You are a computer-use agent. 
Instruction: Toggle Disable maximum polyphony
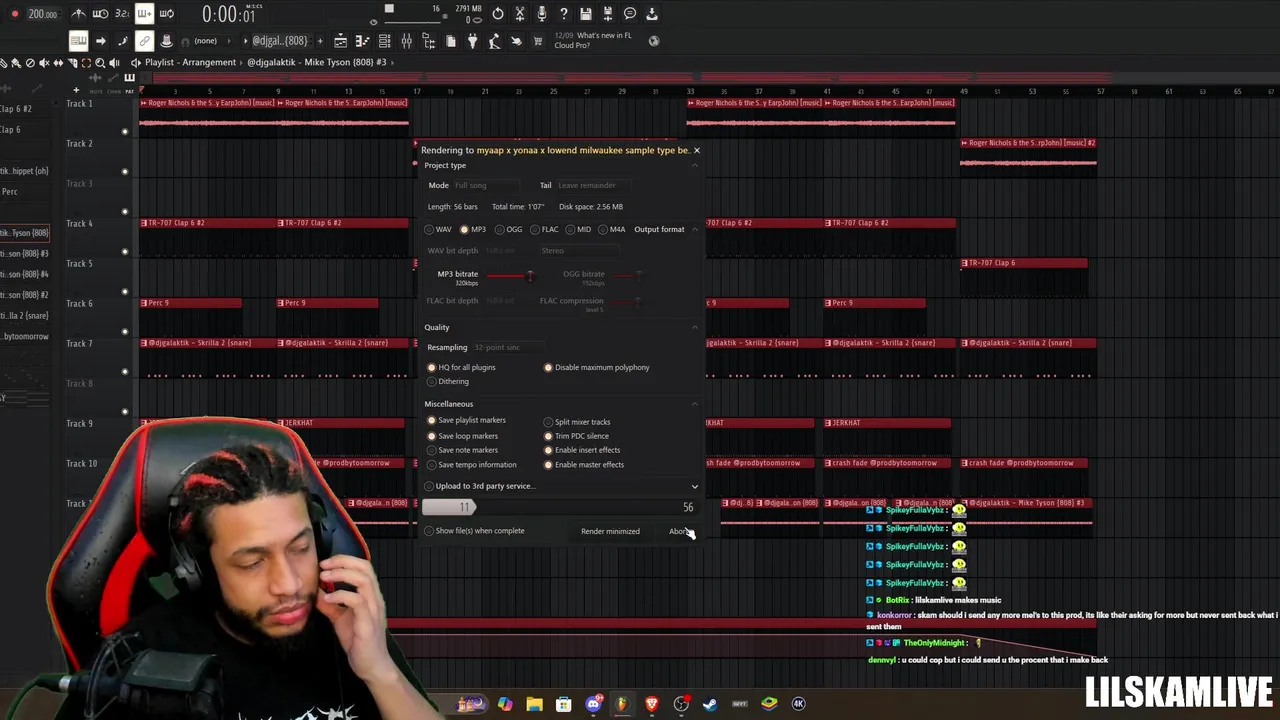click(x=596, y=367)
